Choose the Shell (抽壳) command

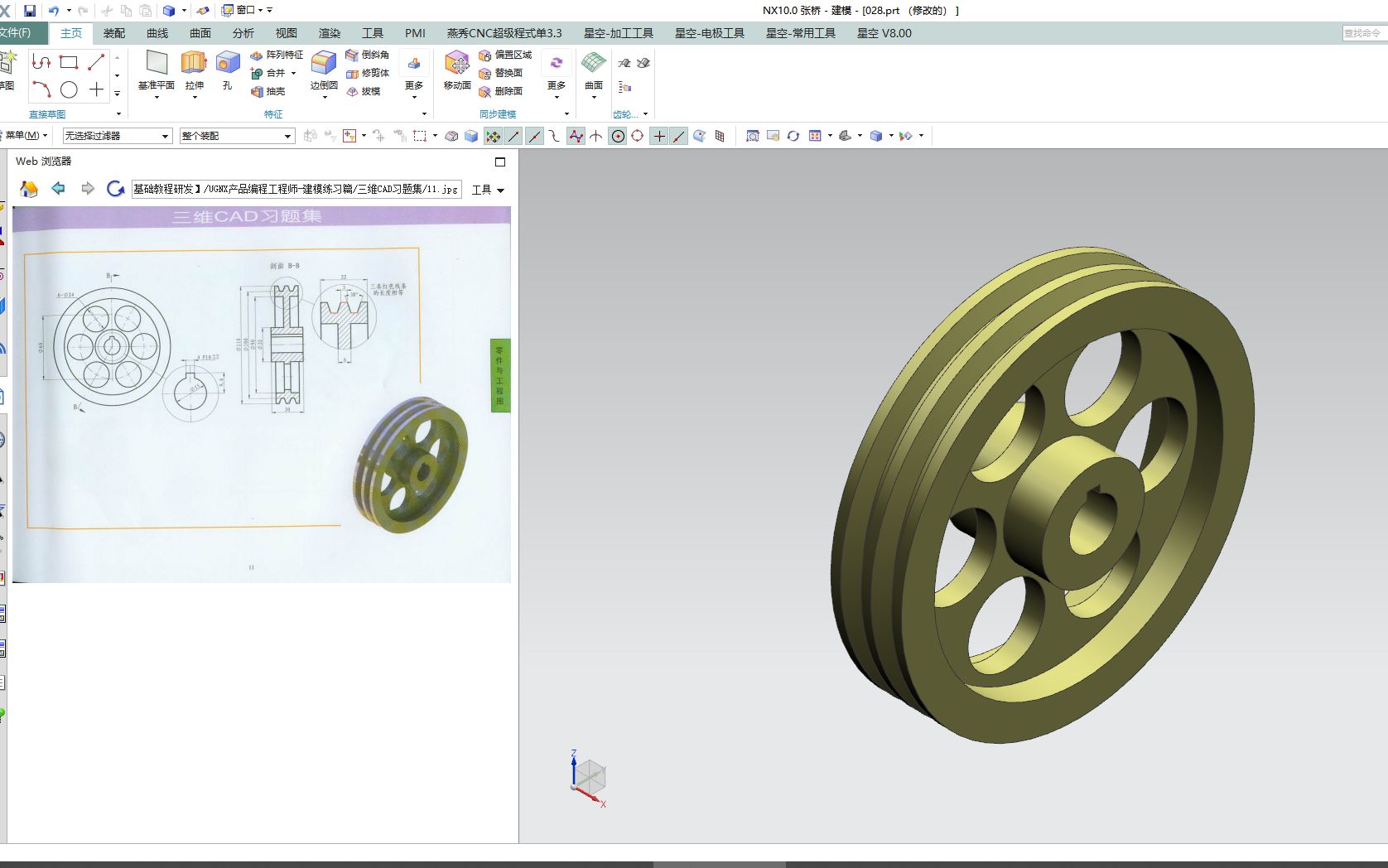pyautogui.click(x=268, y=91)
